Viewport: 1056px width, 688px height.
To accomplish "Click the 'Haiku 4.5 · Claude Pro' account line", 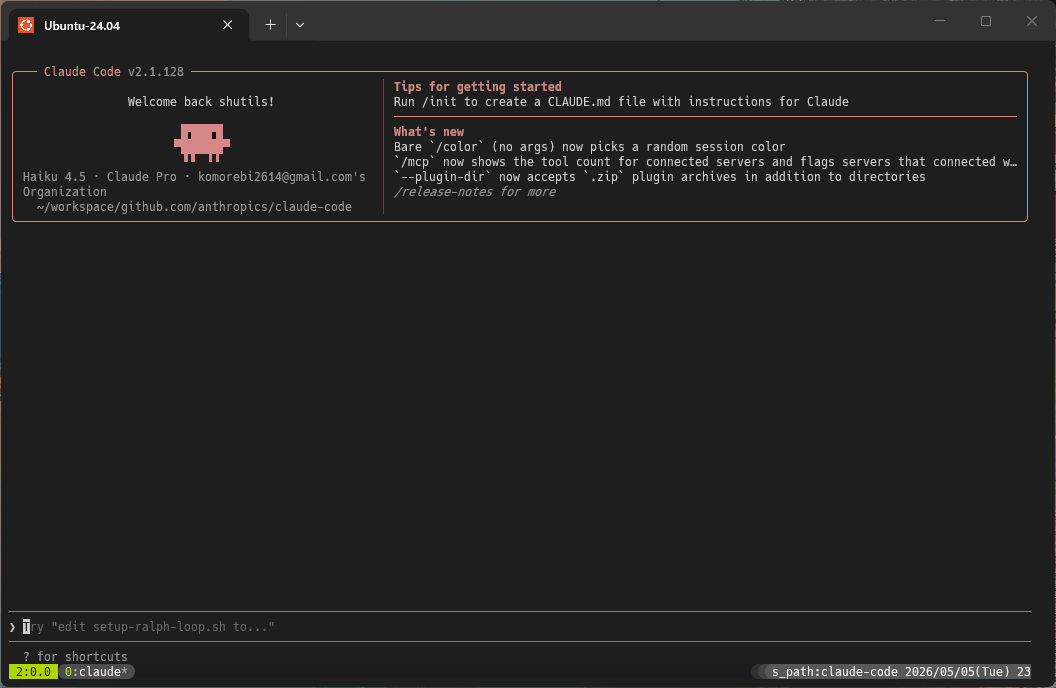I will [x=194, y=177].
